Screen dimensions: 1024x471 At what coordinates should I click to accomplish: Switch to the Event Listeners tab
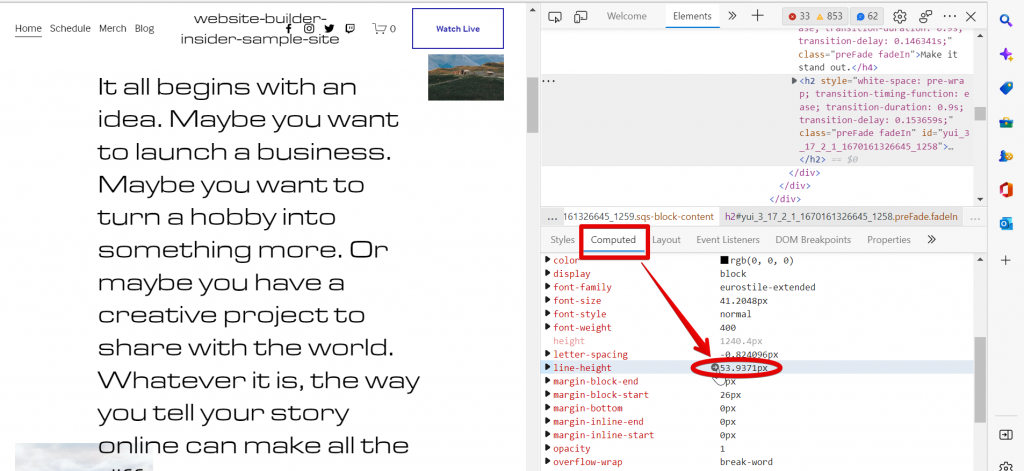tap(727, 240)
